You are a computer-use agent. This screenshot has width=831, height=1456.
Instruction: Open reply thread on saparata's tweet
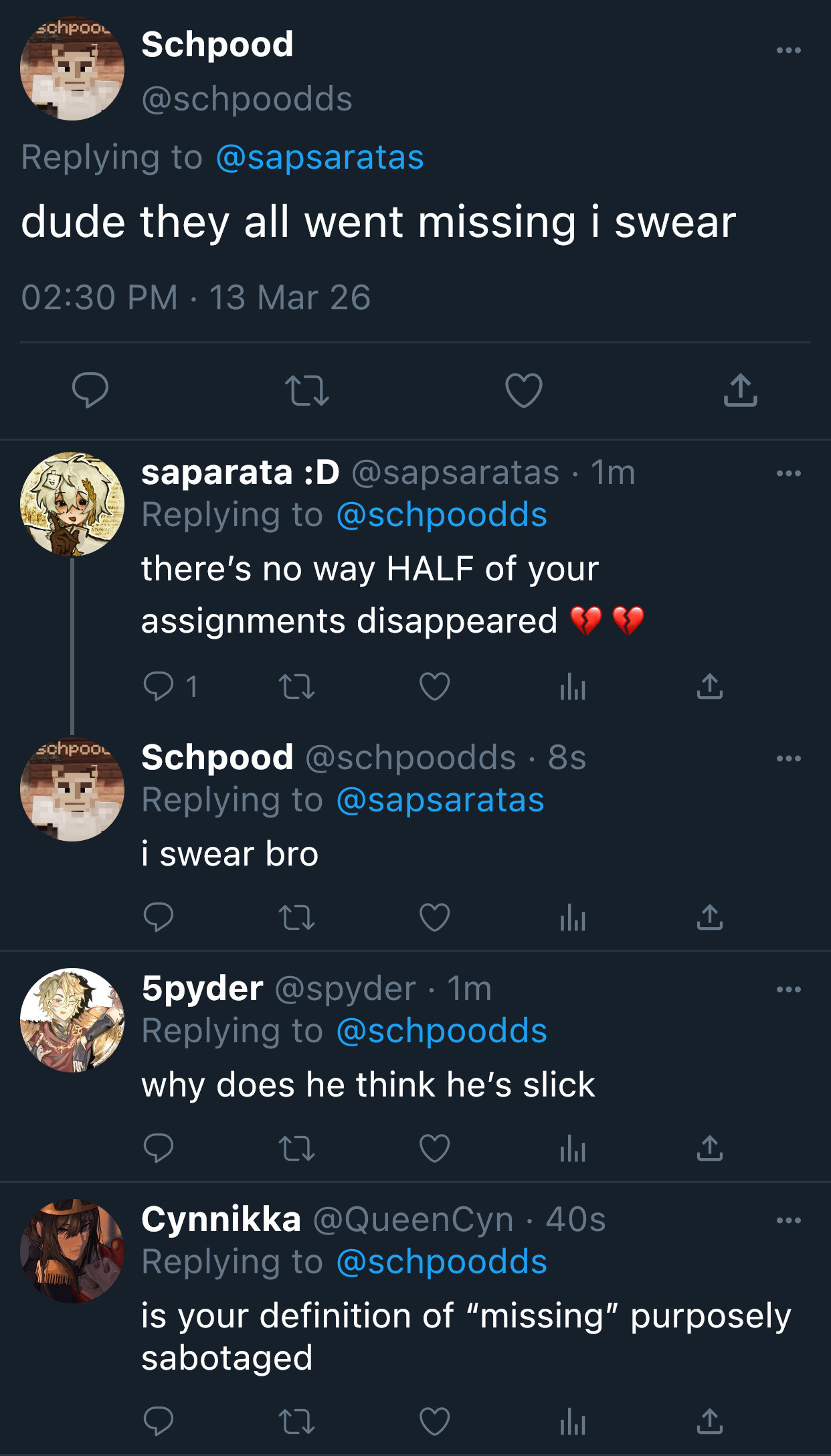(x=159, y=686)
